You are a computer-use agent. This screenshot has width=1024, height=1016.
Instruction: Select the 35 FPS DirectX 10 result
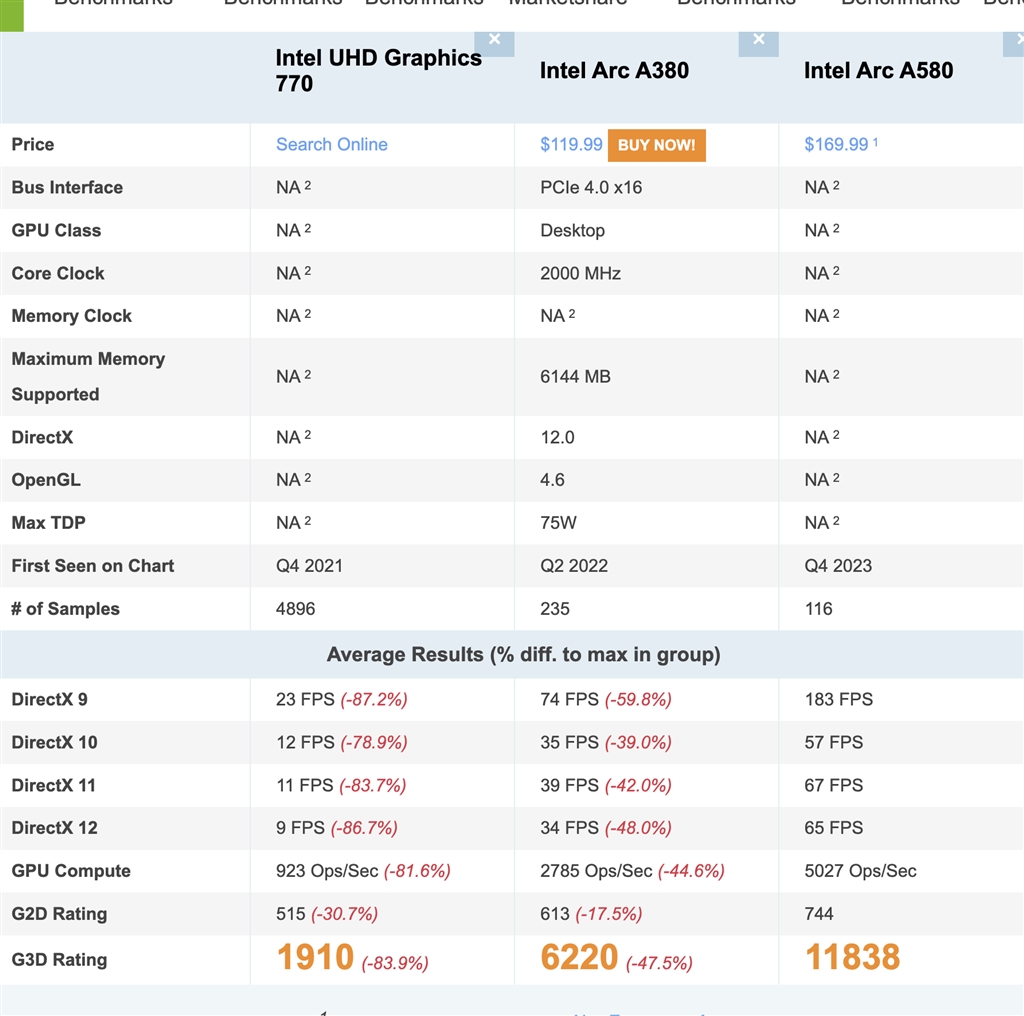tap(569, 742)
